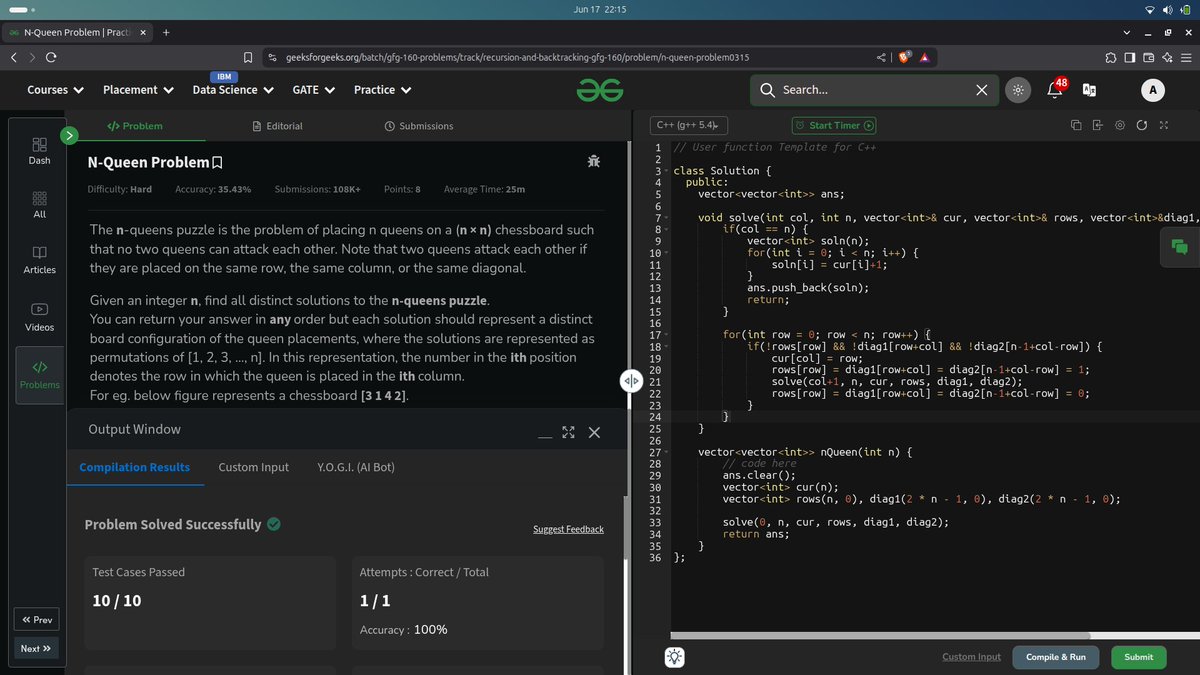Viewport: 1200px width, 675px height.
Task: Click the lightbulb hint icon below the editor
Action: [675, 657]
